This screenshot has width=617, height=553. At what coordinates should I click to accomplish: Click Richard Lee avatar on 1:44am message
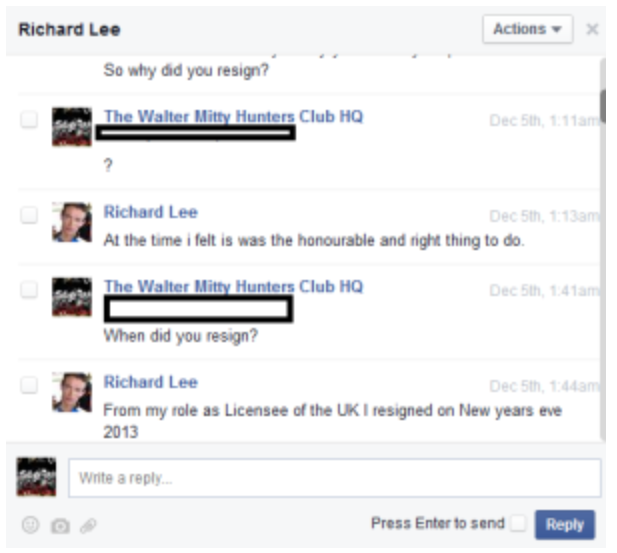point(72,392)
